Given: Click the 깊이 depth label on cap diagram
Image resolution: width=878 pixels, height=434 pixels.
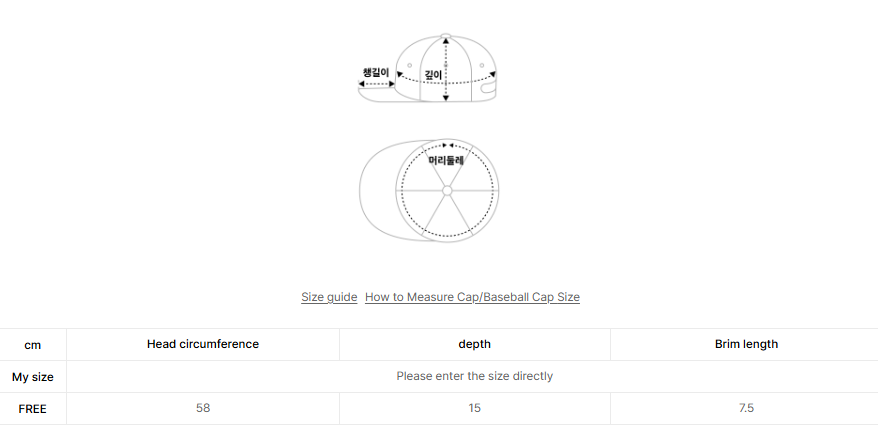Looking at the screenshot, I should click(433, 74).
